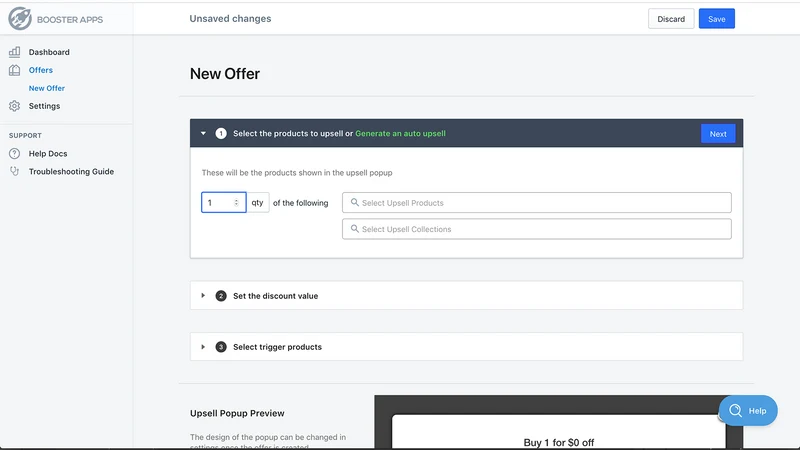Image resolution: width=800 pixels, height=450 pixels.
Task: Click the Help widget magnifier icon
Action: [x=735, y=411]
